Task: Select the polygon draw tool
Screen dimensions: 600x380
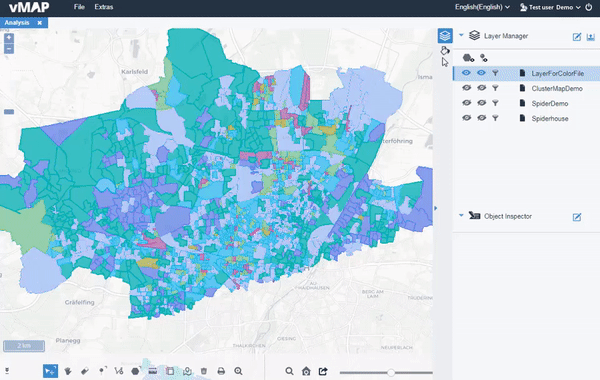Action: (135, 371)
